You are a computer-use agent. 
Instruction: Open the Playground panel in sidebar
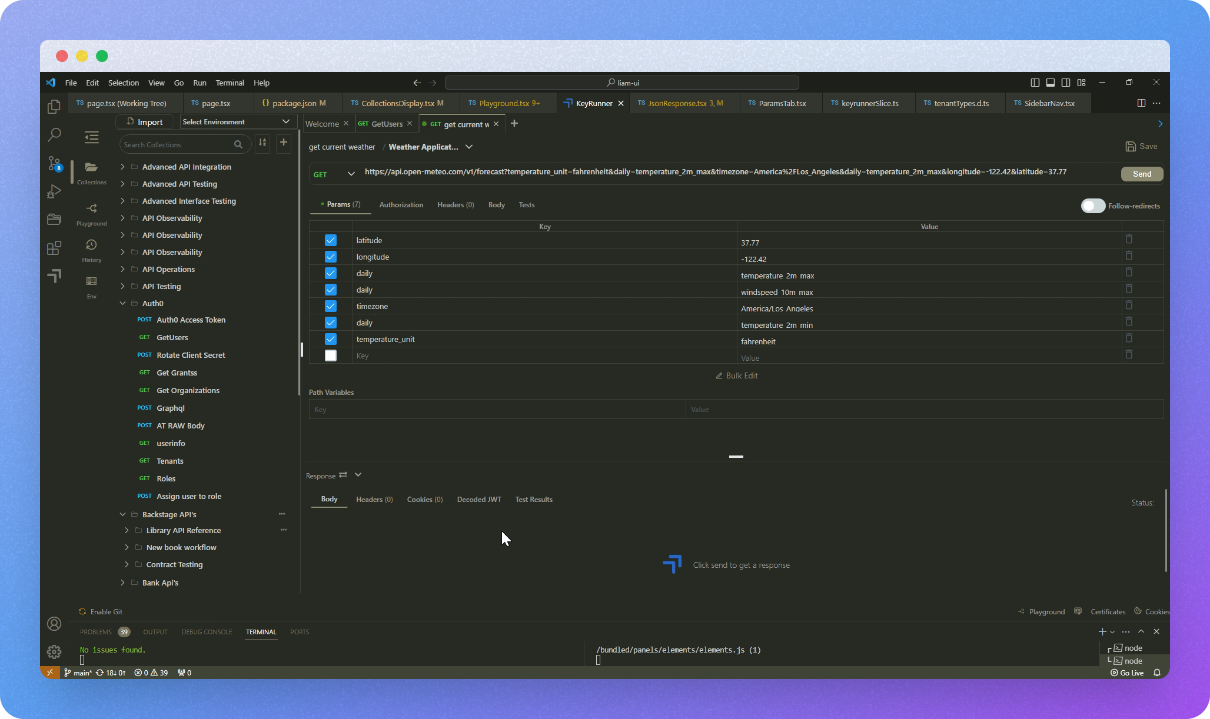point(91,212)
